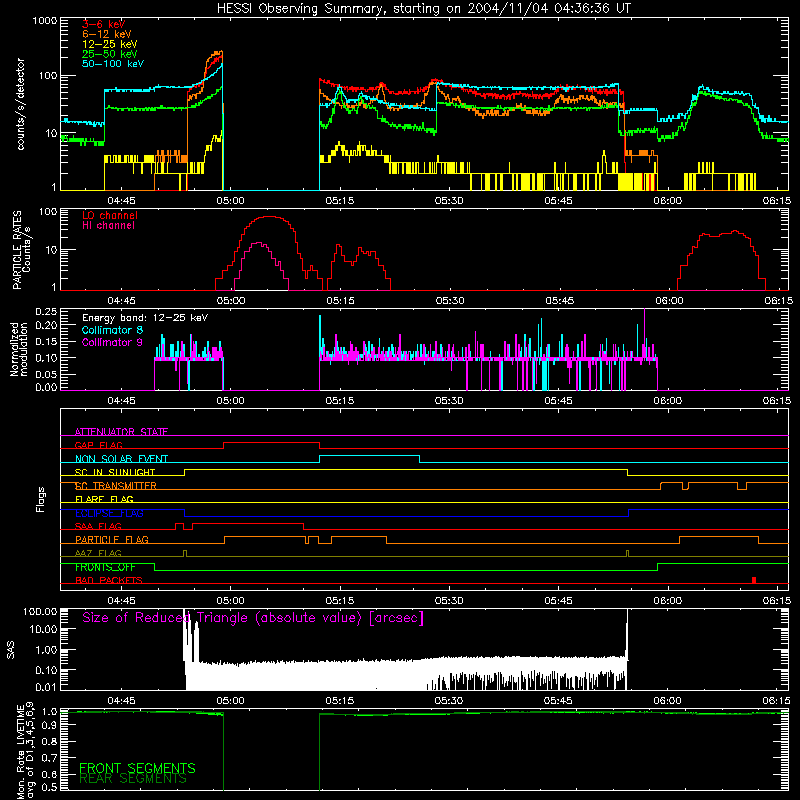The width and height of the screenshot is (800, 800).
Task: Click the 100.00 value on SAS axis
Action: click(x=40, y=611)
